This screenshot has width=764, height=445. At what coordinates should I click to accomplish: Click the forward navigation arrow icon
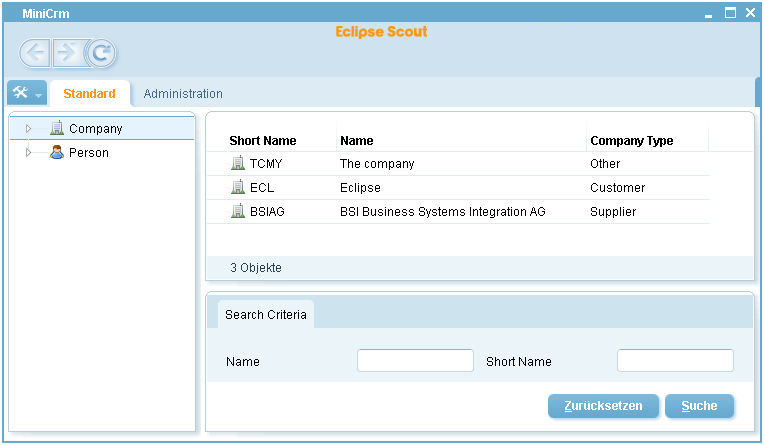67,53
